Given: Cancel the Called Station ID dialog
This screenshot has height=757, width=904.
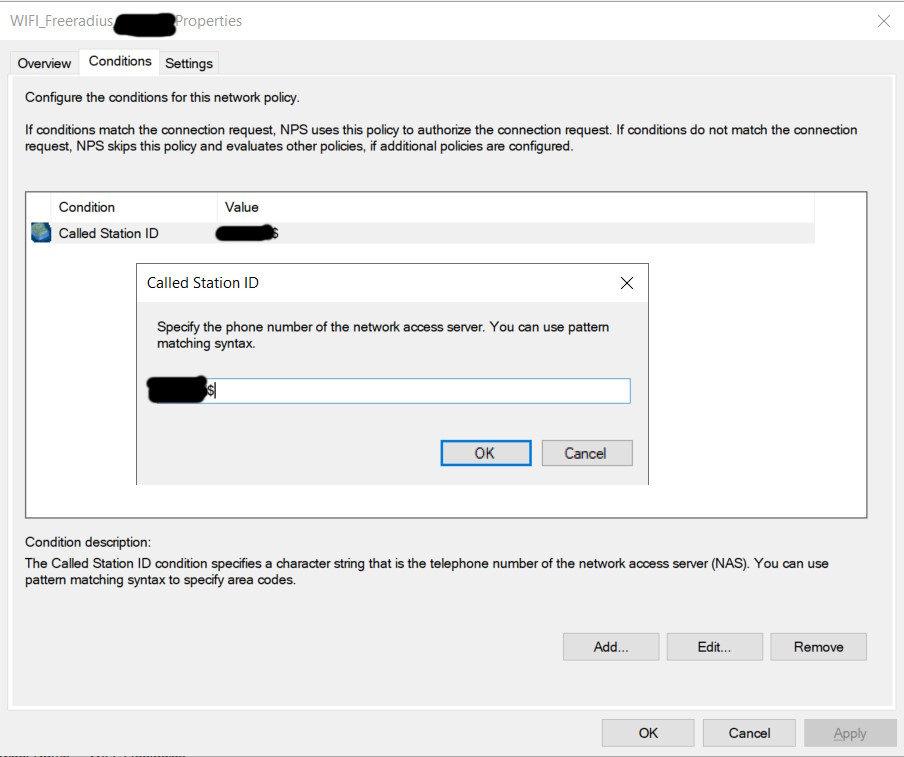Looking at the screenshot, I should [586, 453].
